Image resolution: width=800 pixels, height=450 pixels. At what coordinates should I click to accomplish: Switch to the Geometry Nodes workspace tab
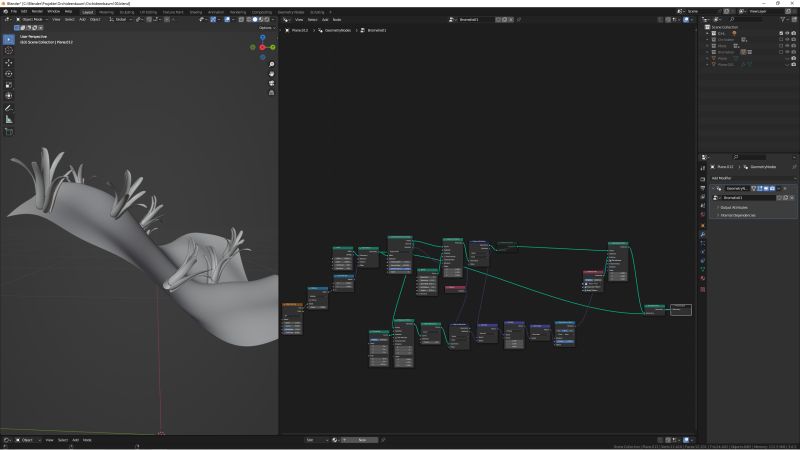pos(291,12)
